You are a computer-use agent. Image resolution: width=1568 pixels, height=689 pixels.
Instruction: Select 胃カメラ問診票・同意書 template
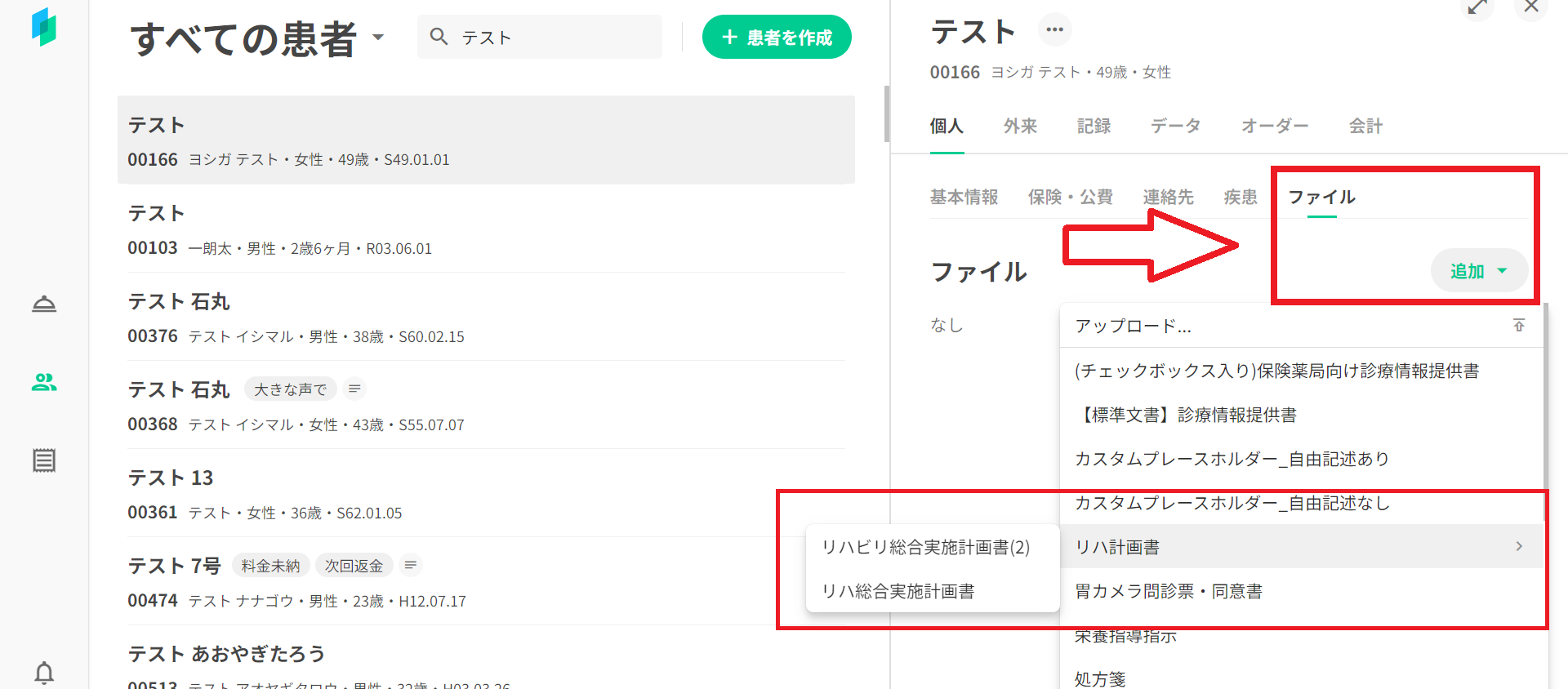1302,591
